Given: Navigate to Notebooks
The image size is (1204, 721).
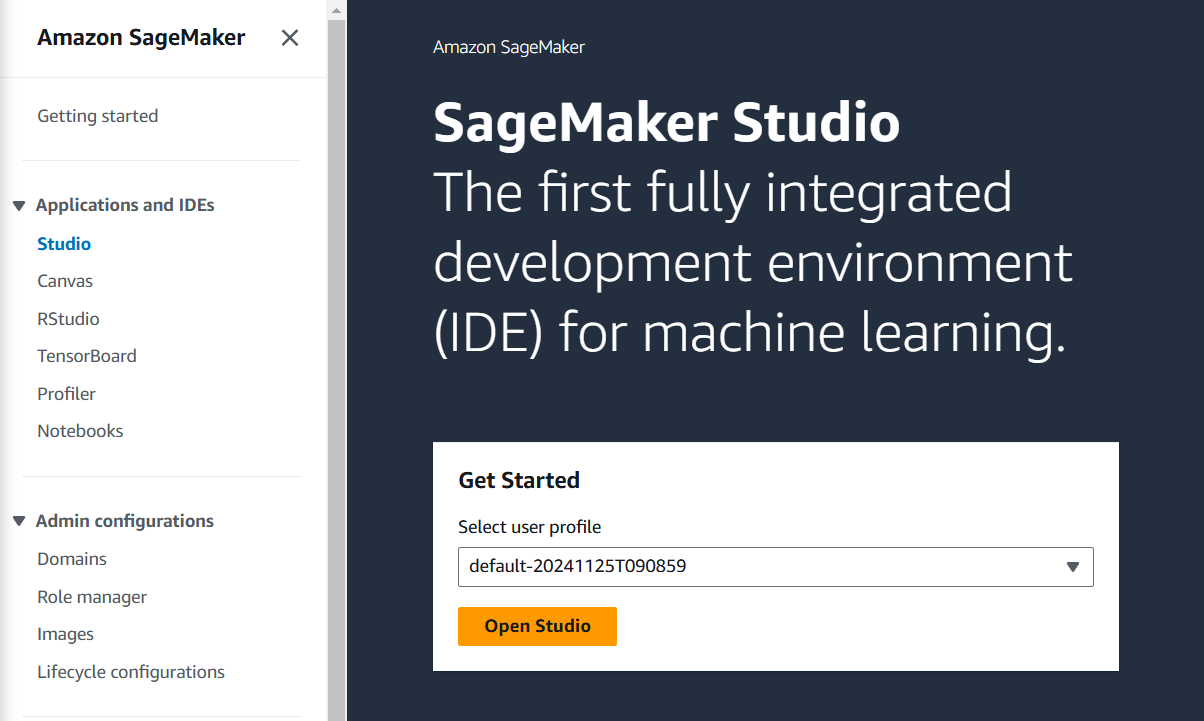Looking at the screenshot, I should pyautogui.click(x=80, y=431).
